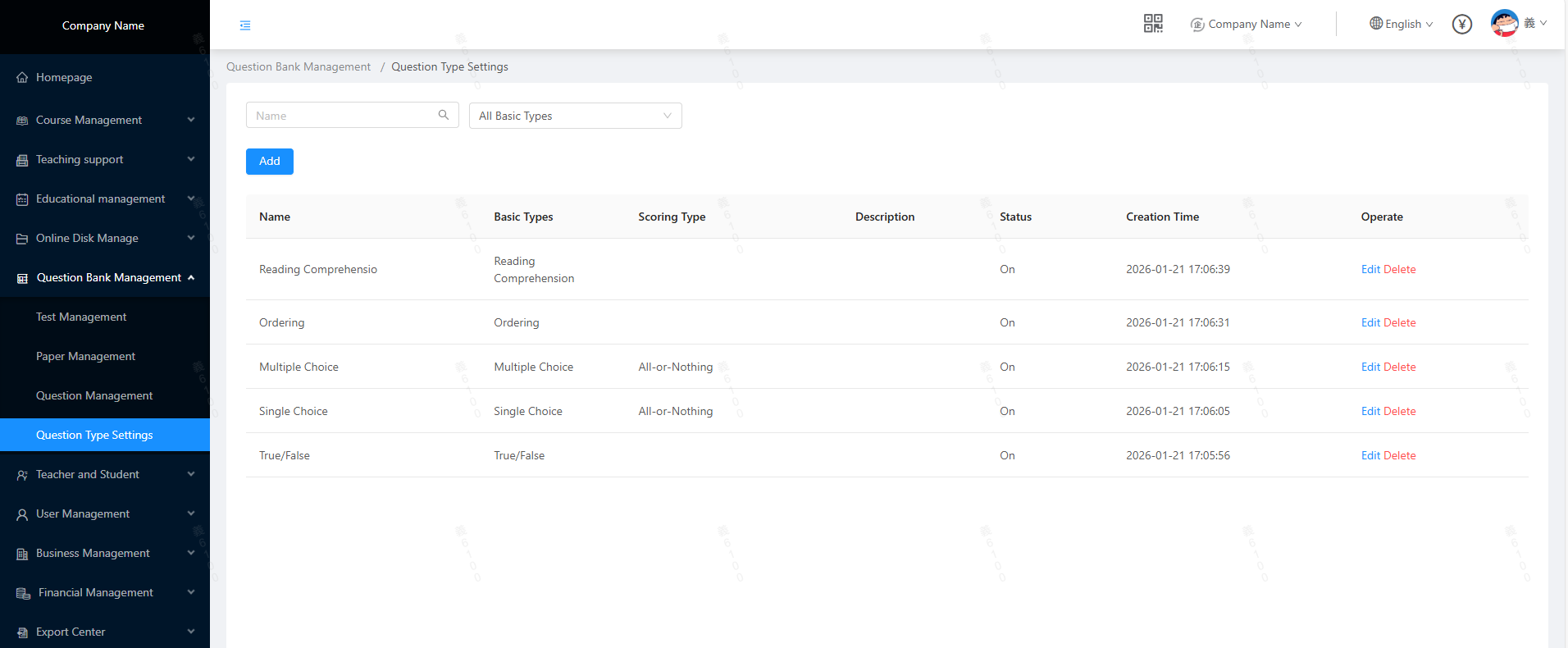1568x648 pixels.
Task: Expand the Course Management menu
Action: click(104, 120)
